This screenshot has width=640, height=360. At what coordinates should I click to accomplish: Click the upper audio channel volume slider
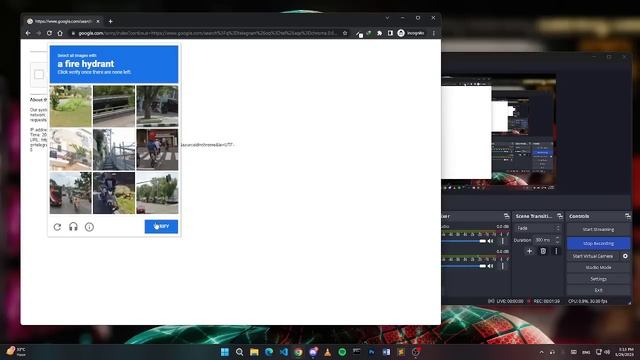(x=463, y=241)
